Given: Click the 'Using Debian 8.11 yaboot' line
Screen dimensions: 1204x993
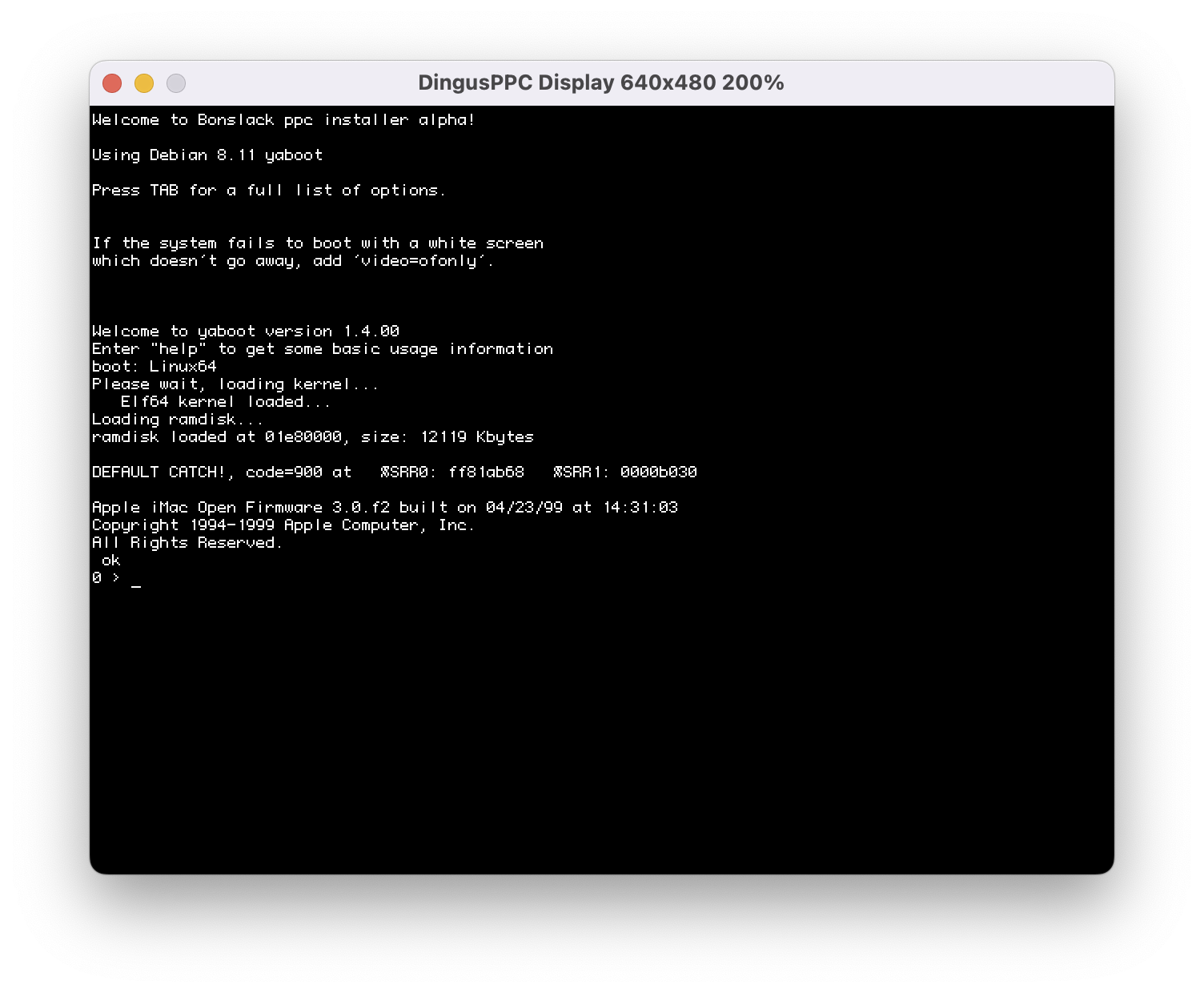Looking at the screenshot, I should [207, 155].
